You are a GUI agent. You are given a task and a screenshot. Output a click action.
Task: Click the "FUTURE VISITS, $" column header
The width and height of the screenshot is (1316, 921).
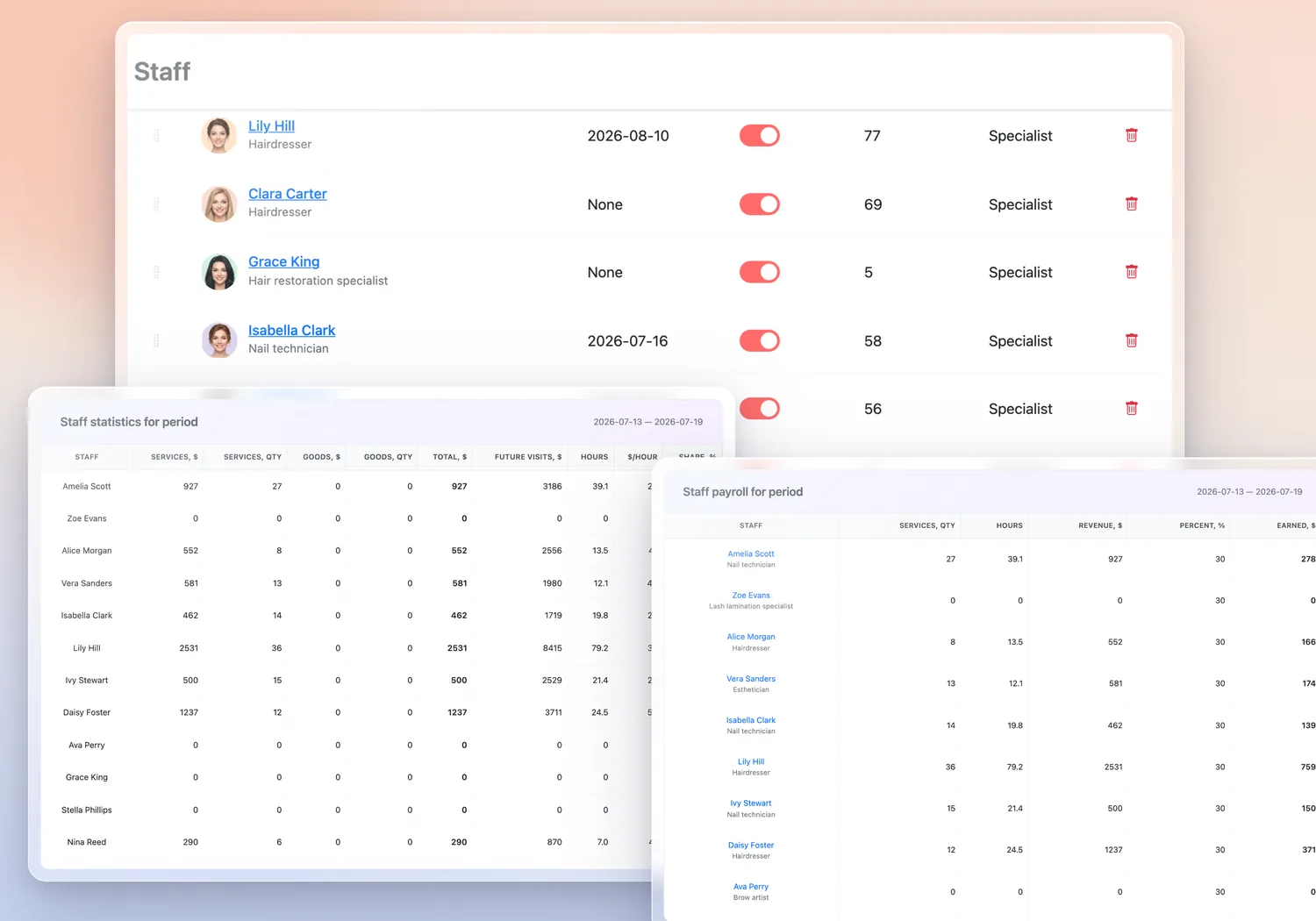click(x=528, y=457)
